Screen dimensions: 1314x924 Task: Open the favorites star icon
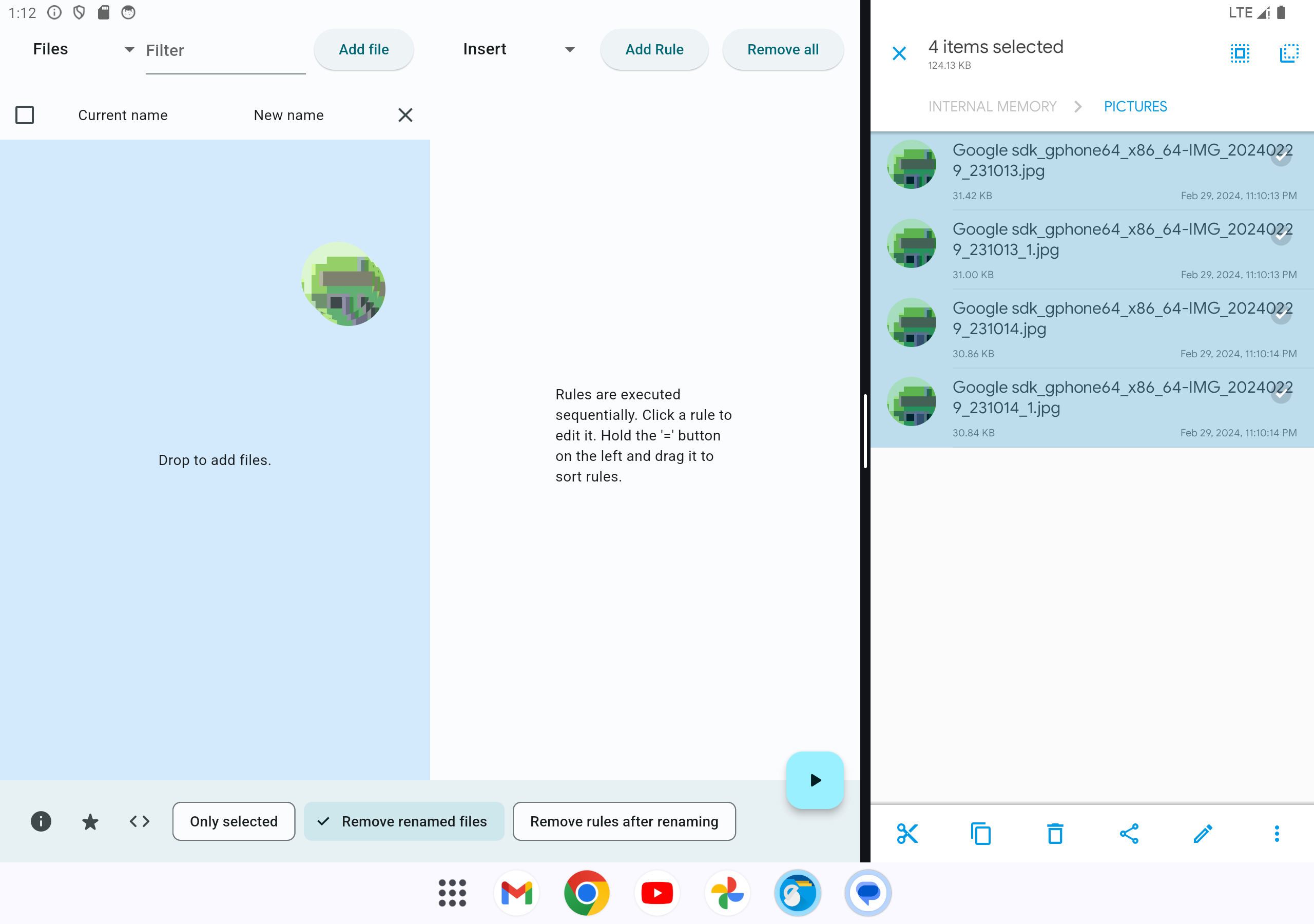click(x=90, y=821)
